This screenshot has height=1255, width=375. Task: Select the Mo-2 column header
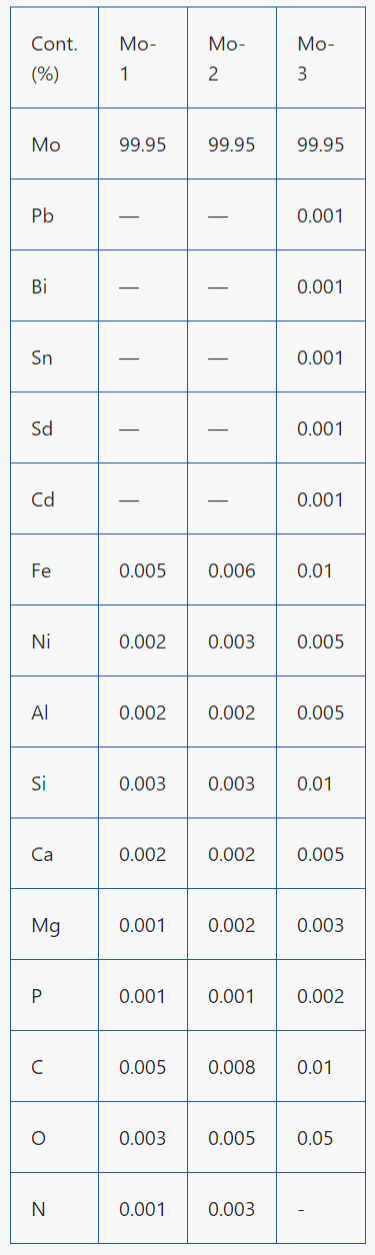pyautogui.click(x=232, y=58)
